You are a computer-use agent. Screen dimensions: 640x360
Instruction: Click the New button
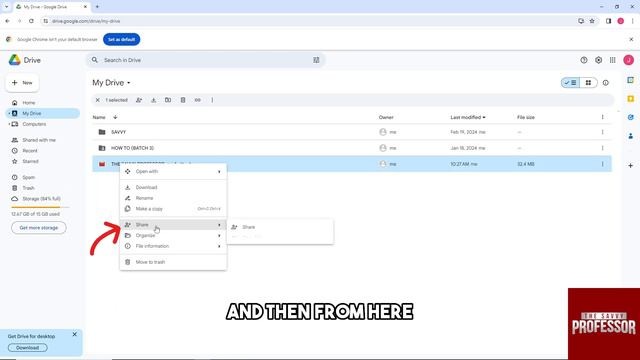pyautogui.click(x=22, y=83)
